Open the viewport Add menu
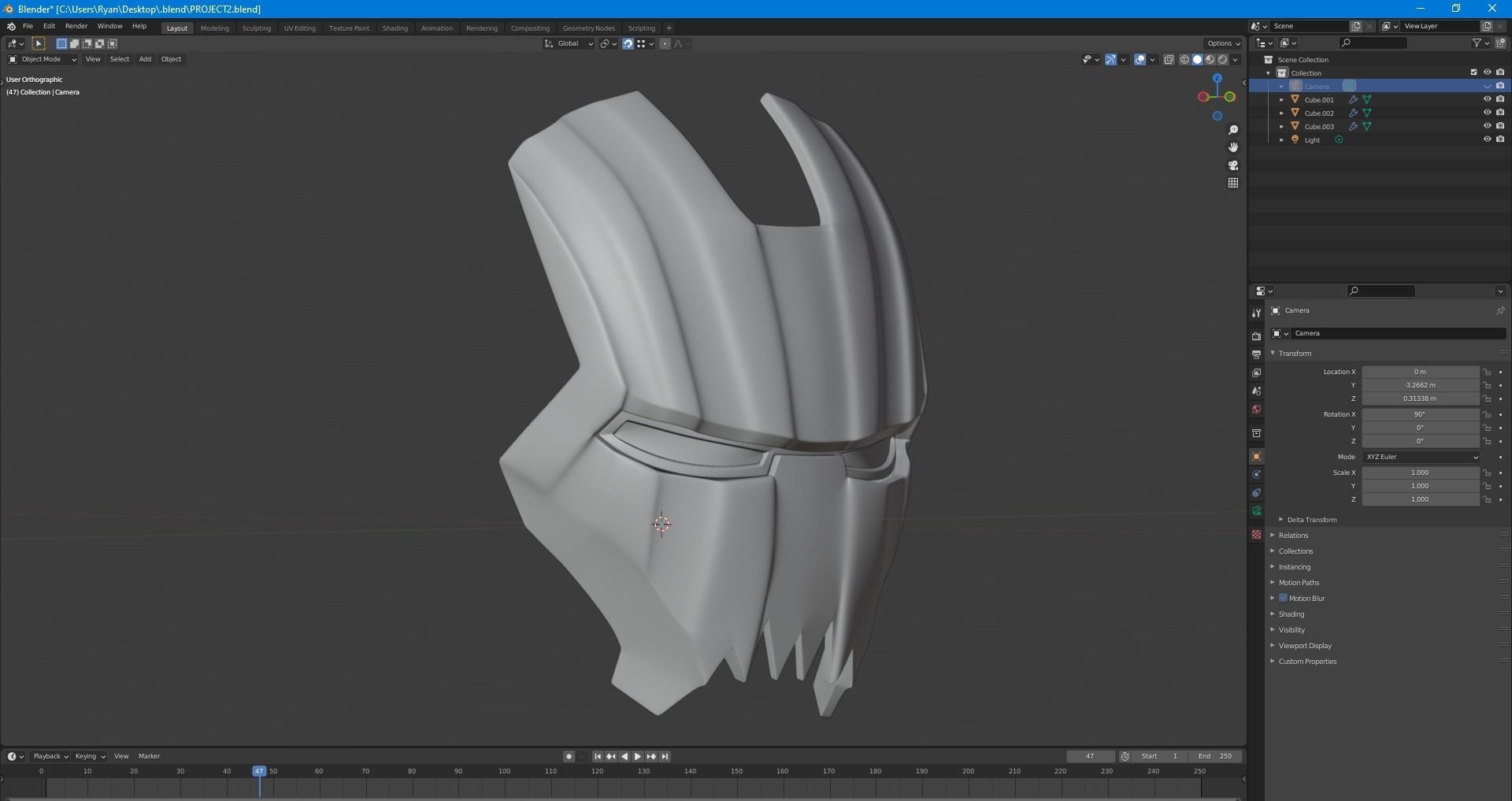Viewport: 1512px width, 801px height. pos(145,59)
